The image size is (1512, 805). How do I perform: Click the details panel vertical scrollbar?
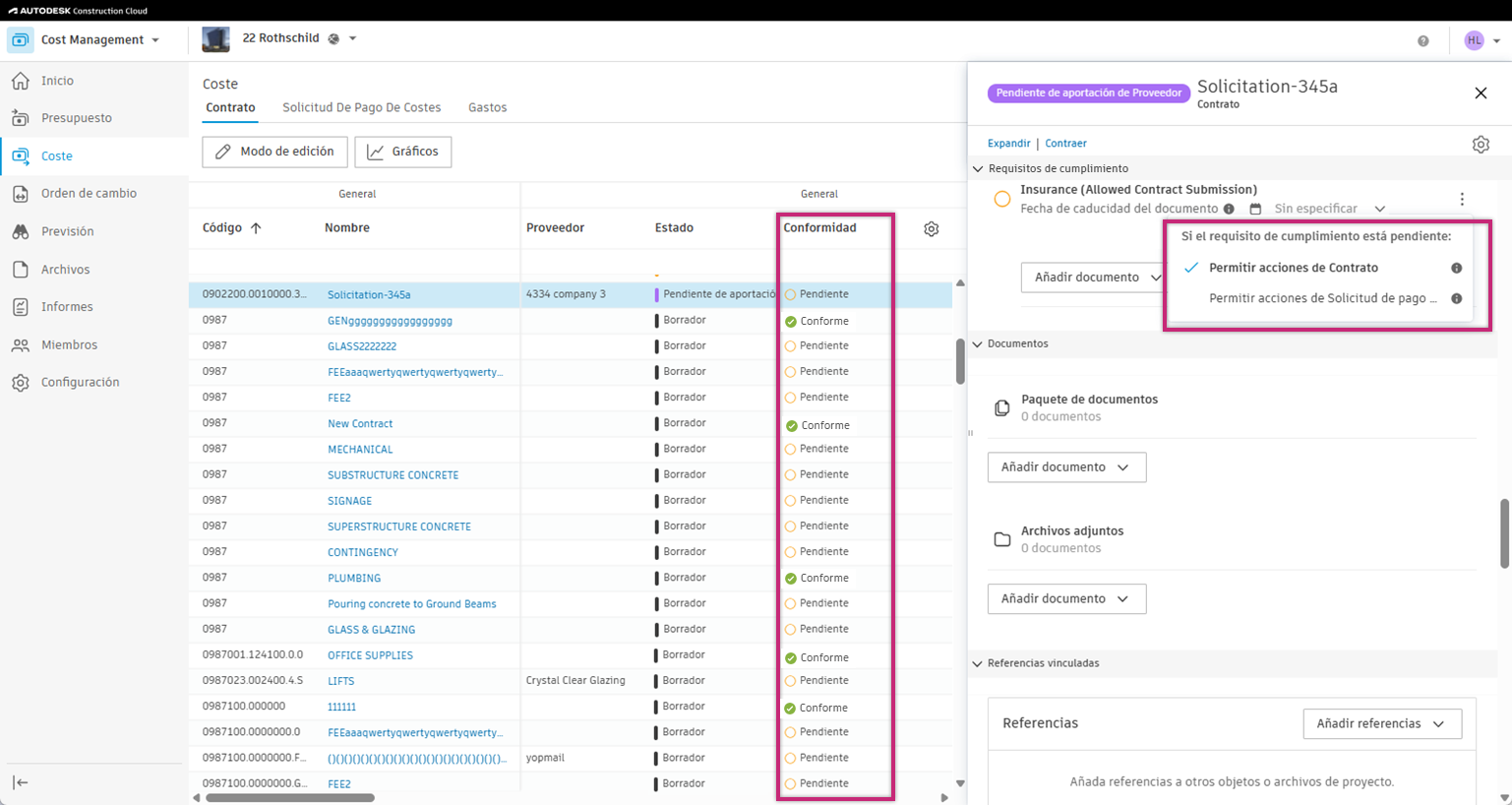1504,533
